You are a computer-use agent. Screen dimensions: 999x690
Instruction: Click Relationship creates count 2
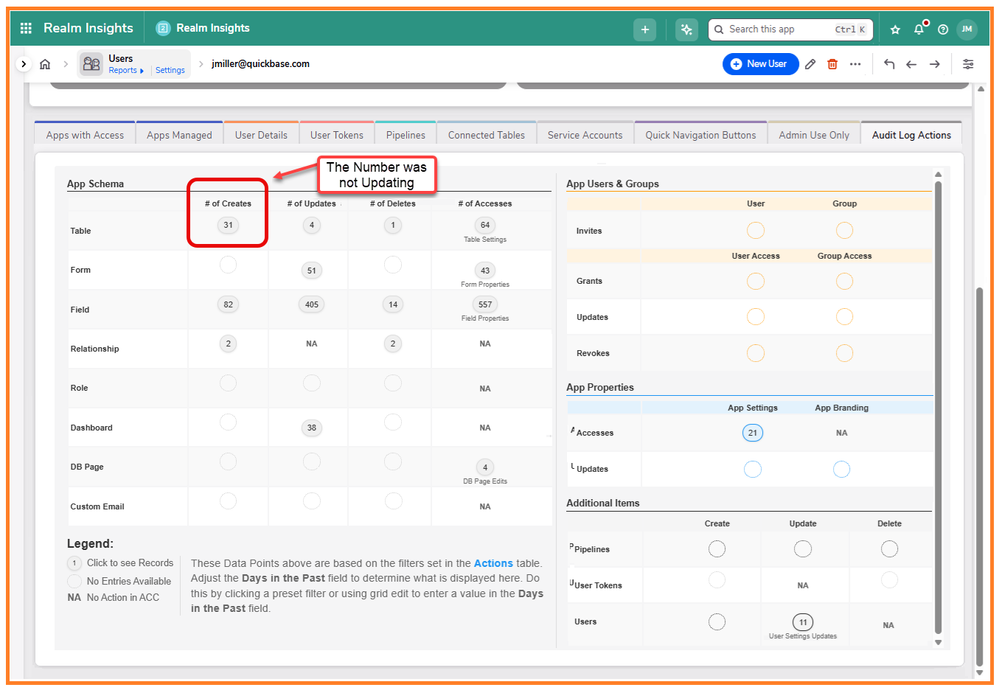pos(228,344)
